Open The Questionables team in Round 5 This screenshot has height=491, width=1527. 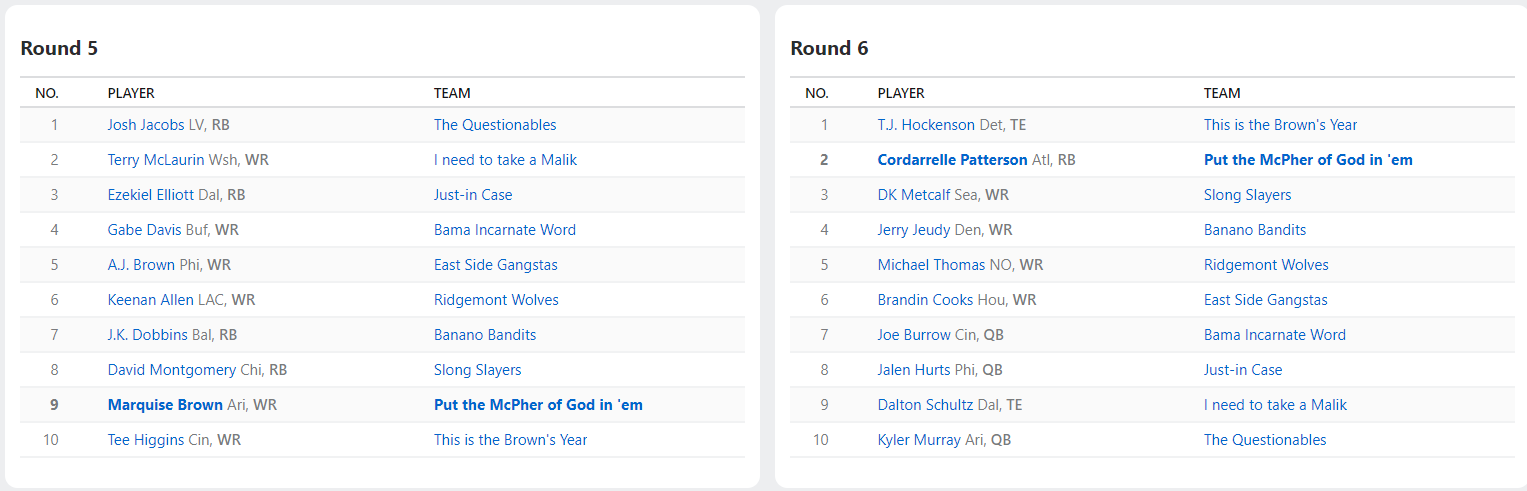495,125
